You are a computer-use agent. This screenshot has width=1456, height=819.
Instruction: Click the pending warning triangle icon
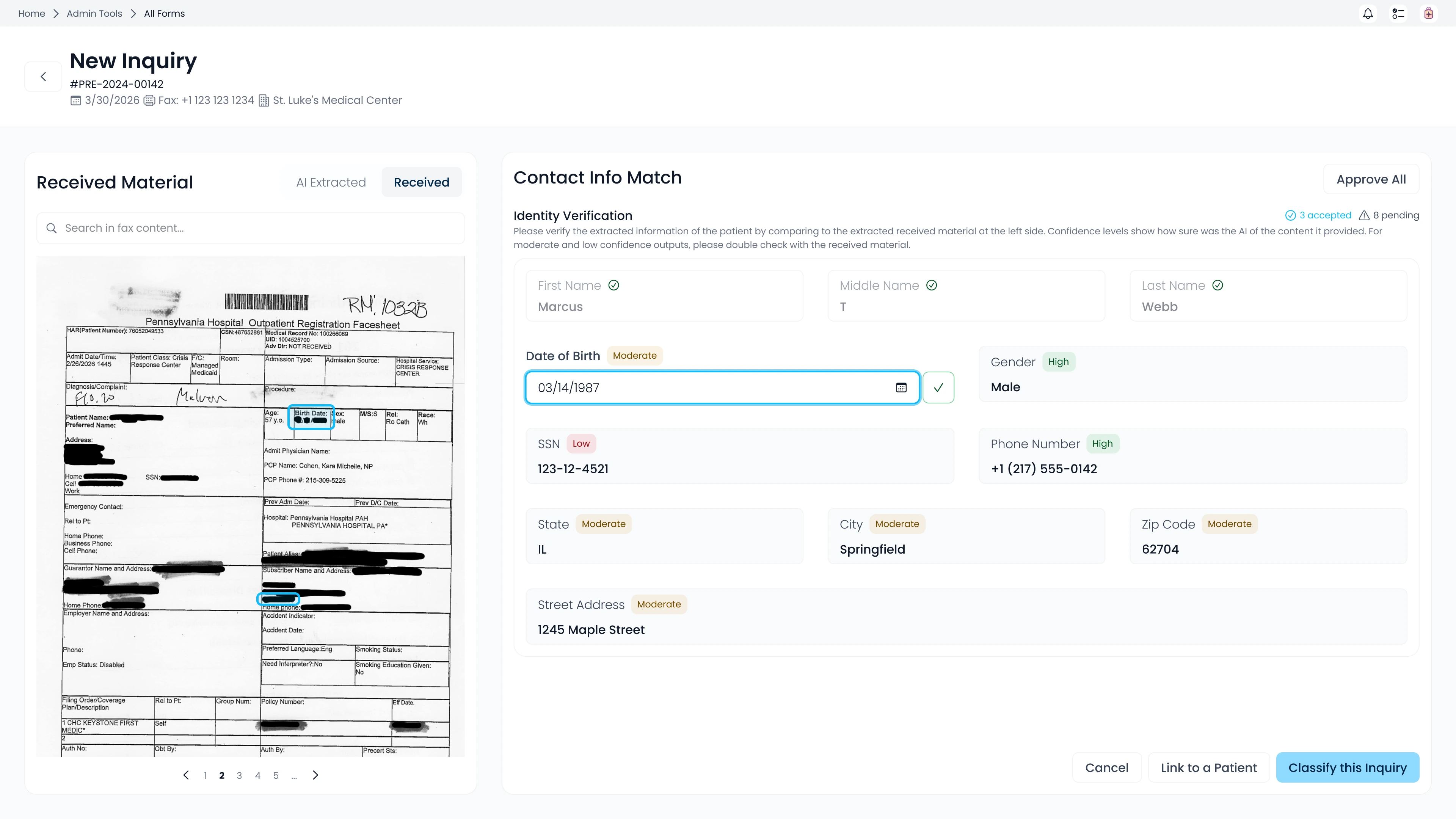tap(1364, 215)
